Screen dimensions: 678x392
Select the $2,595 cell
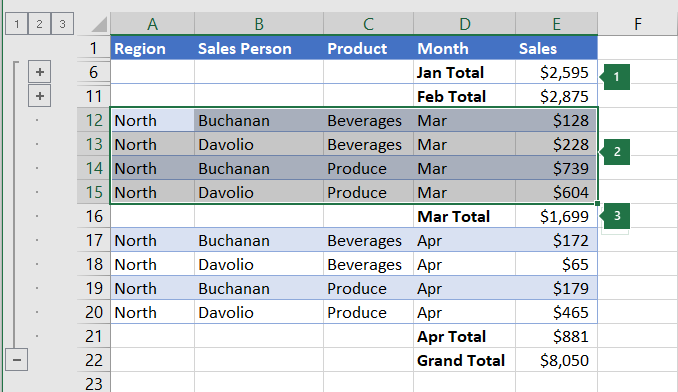click(x=556, y=72)
